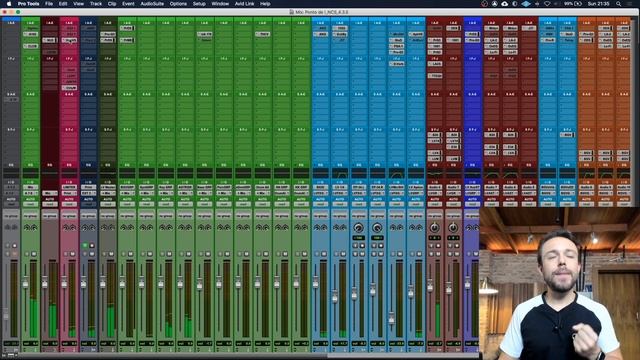640x360 pixels.
Task: Adjust right pan knob on pink track
Action: 73,227
